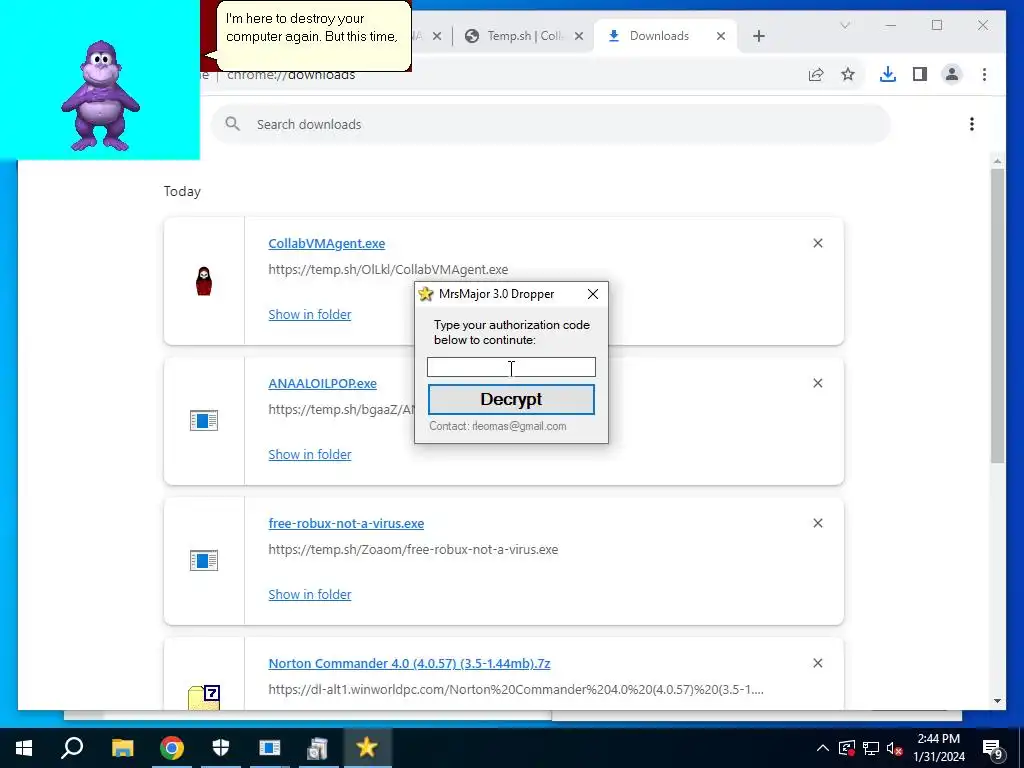Show ANAALOILPOP.exe in folder
Screen dimensions: 1024x768
(x=310, y=455)
